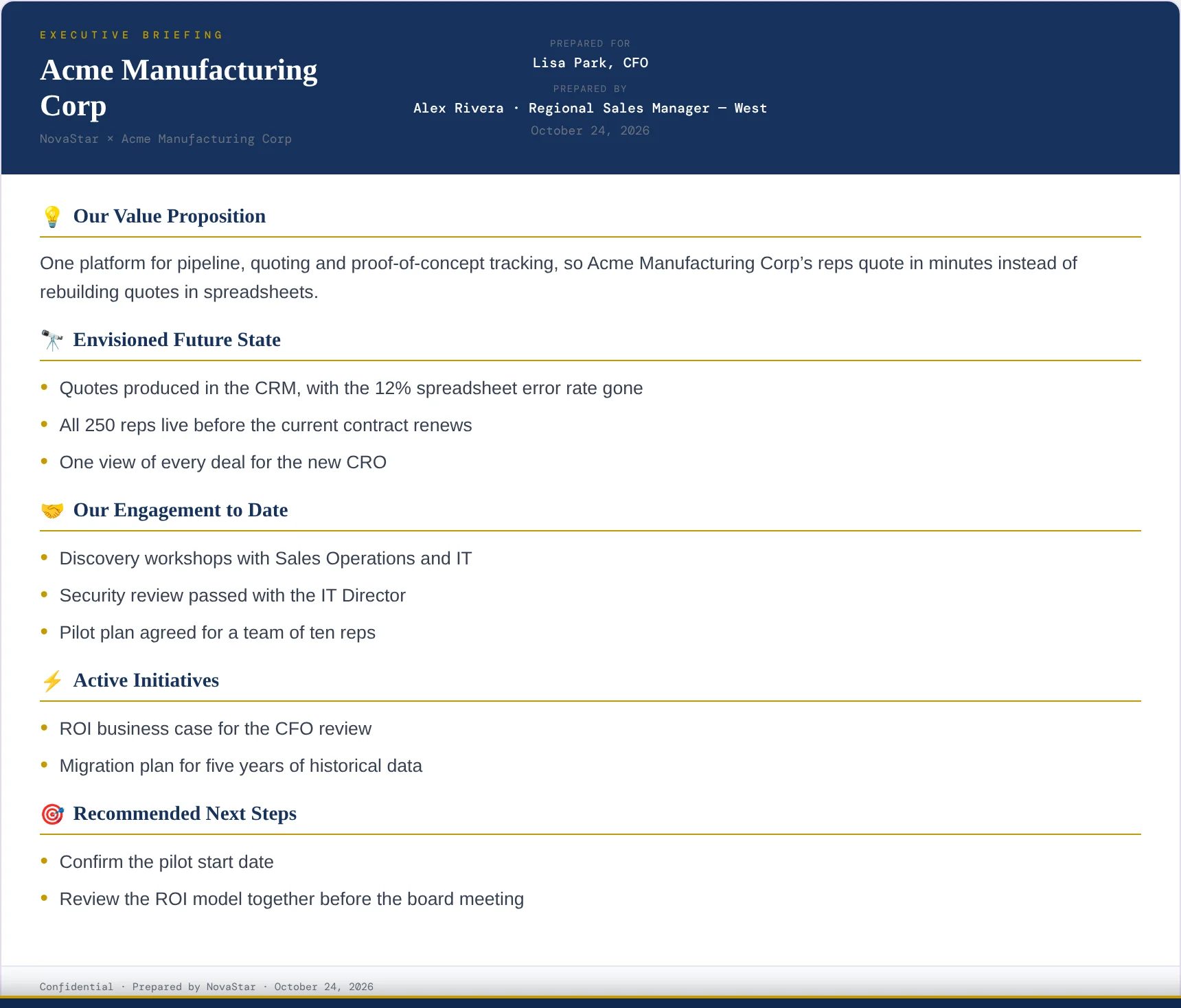The height and width of the screenshot is (1008, 1181).
Task: Click 'Review the ROI model together before the board meeting'
Action: pos(291,899)
